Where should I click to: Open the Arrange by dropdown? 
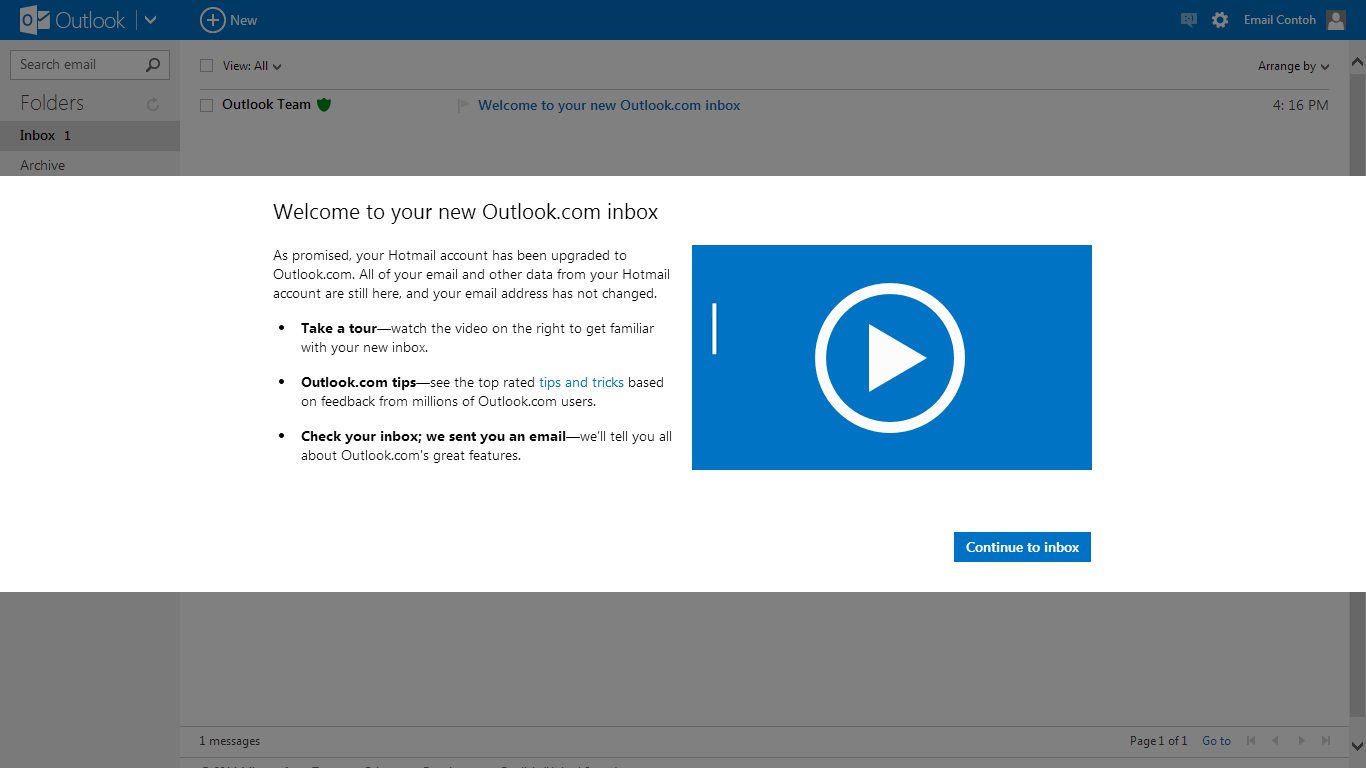click(x=1294, y=66)
